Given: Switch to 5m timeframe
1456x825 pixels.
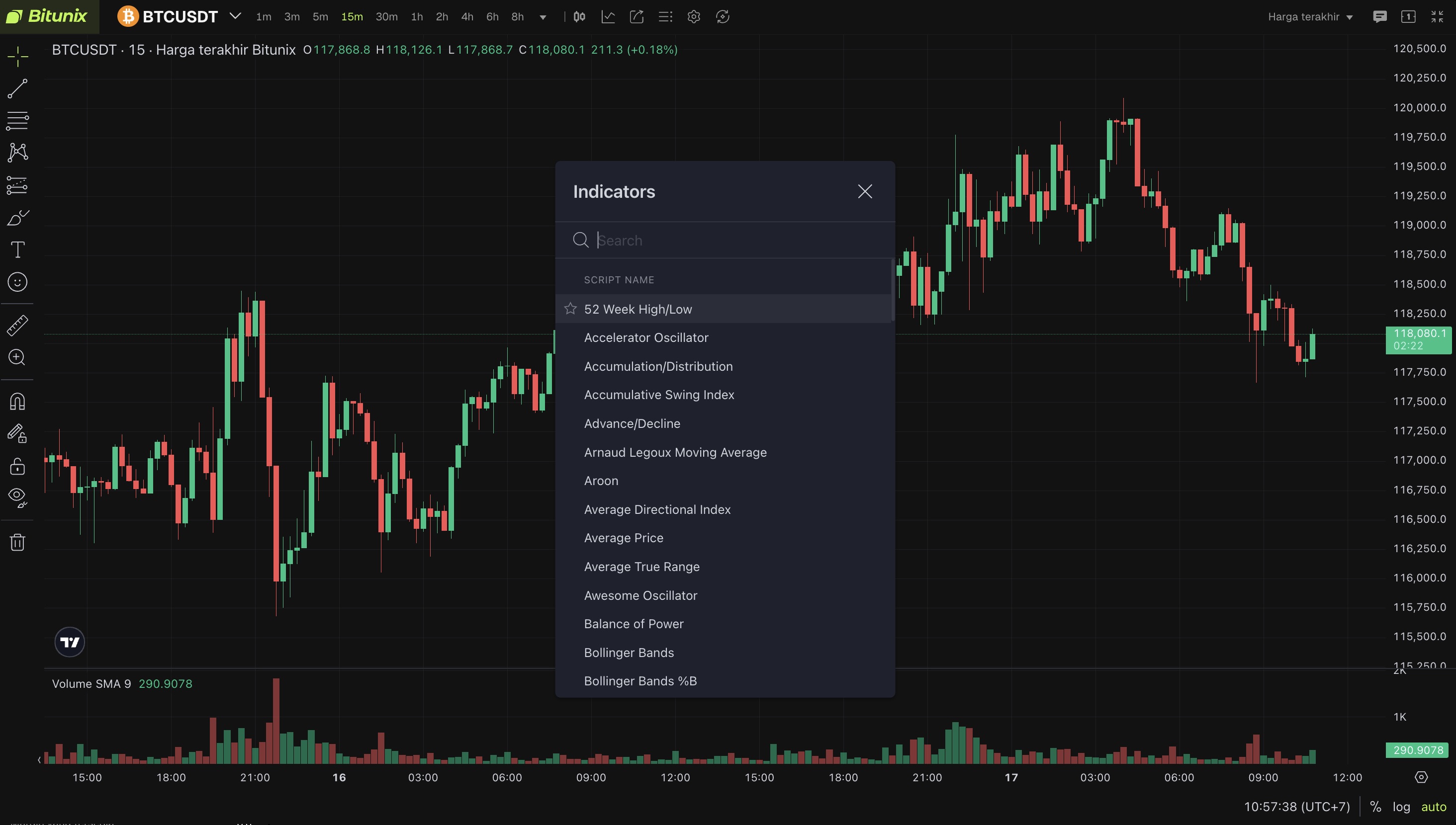Looking at the screenshot, I should pyautogui.click(x=320, y=16).
